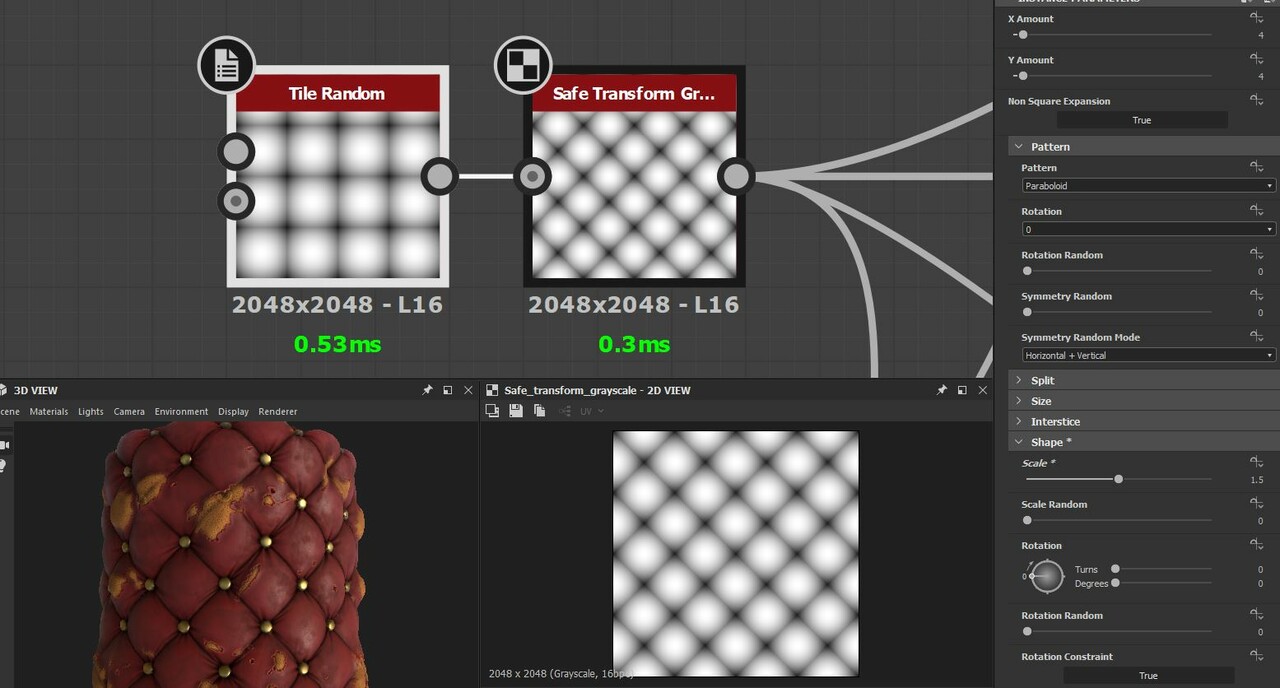This screenshot has width=1280, height=688.
Task: Click the Scale Random slider handle
Action: [x=1027, y=520]
